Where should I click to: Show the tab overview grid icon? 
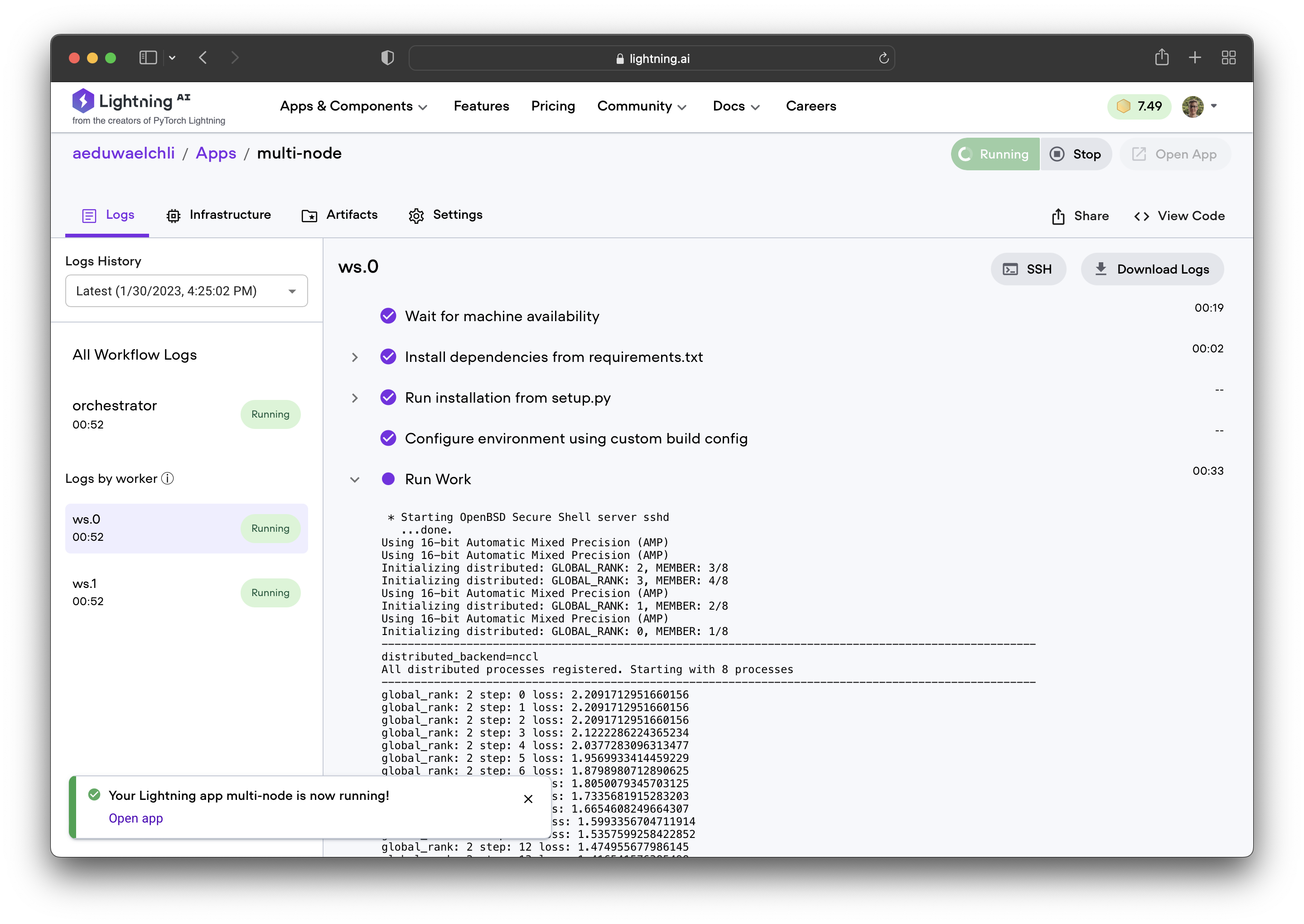pos(1228,58)
